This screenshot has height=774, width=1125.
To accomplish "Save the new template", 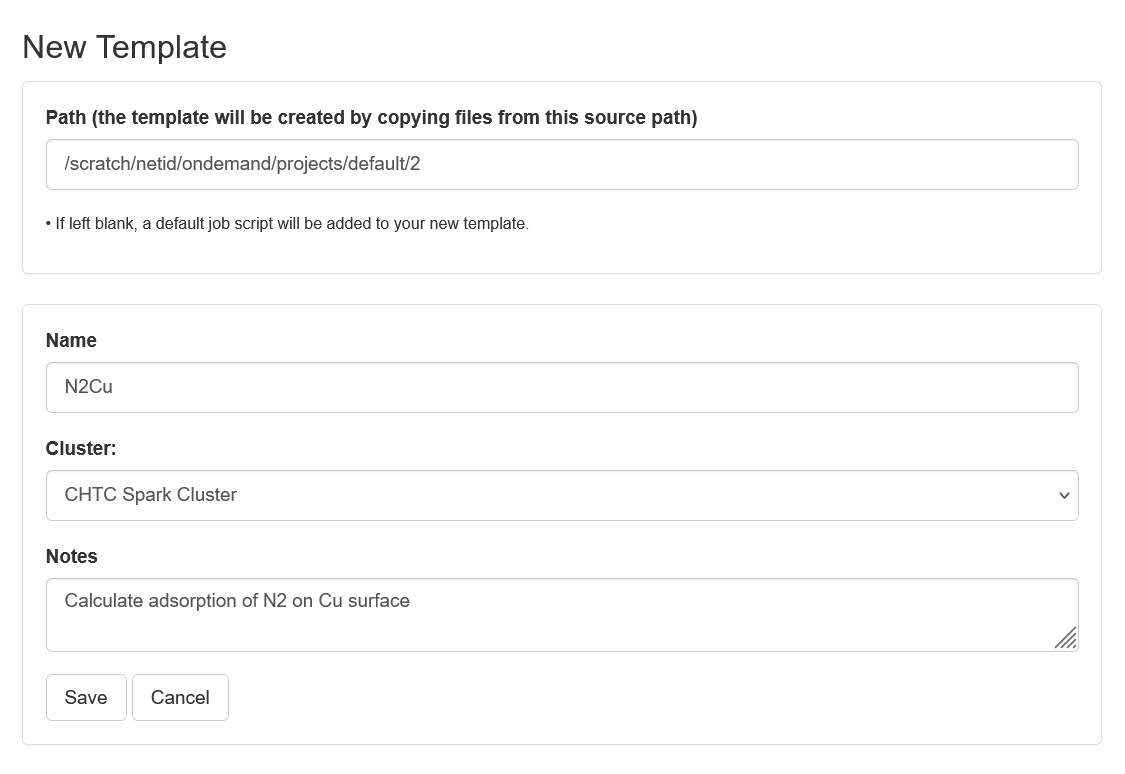I will (x=86, y=698).
